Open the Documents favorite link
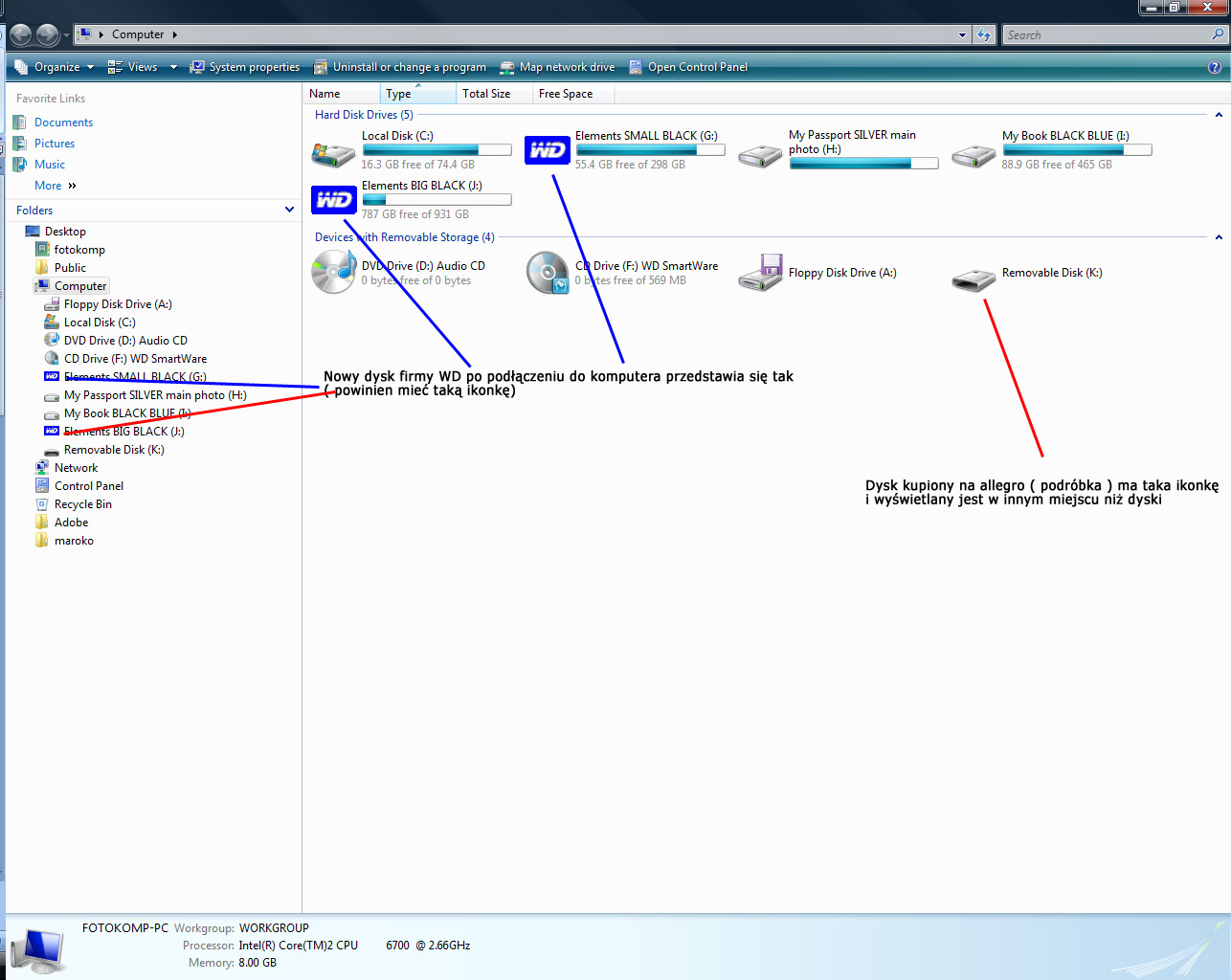The image size is (1231, 980). coord(63,122)
